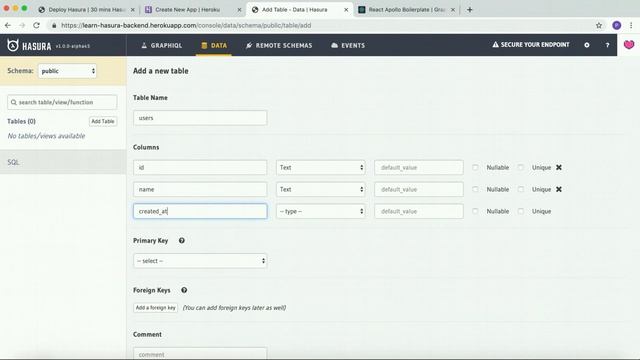Click the Tables (0) heading
The width and height of the screenshot is (640, 360).
[21, 121]
